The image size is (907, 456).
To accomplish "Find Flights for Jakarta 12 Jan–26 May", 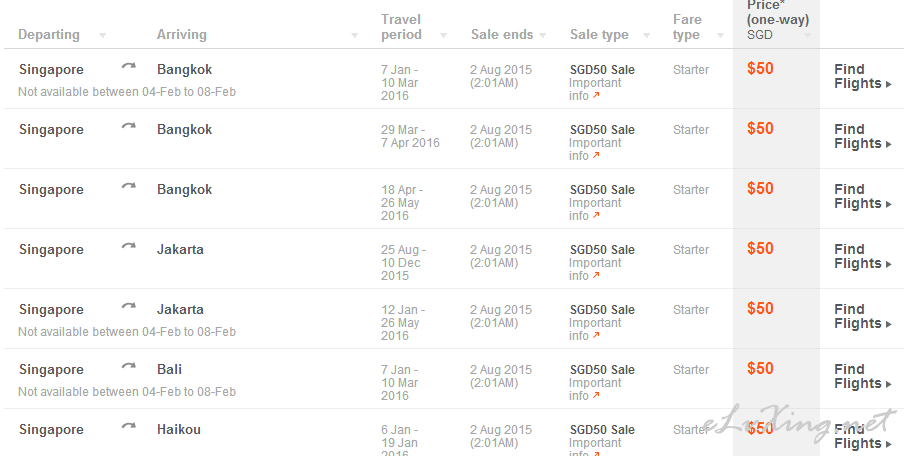I will click(x=862, y=316).
